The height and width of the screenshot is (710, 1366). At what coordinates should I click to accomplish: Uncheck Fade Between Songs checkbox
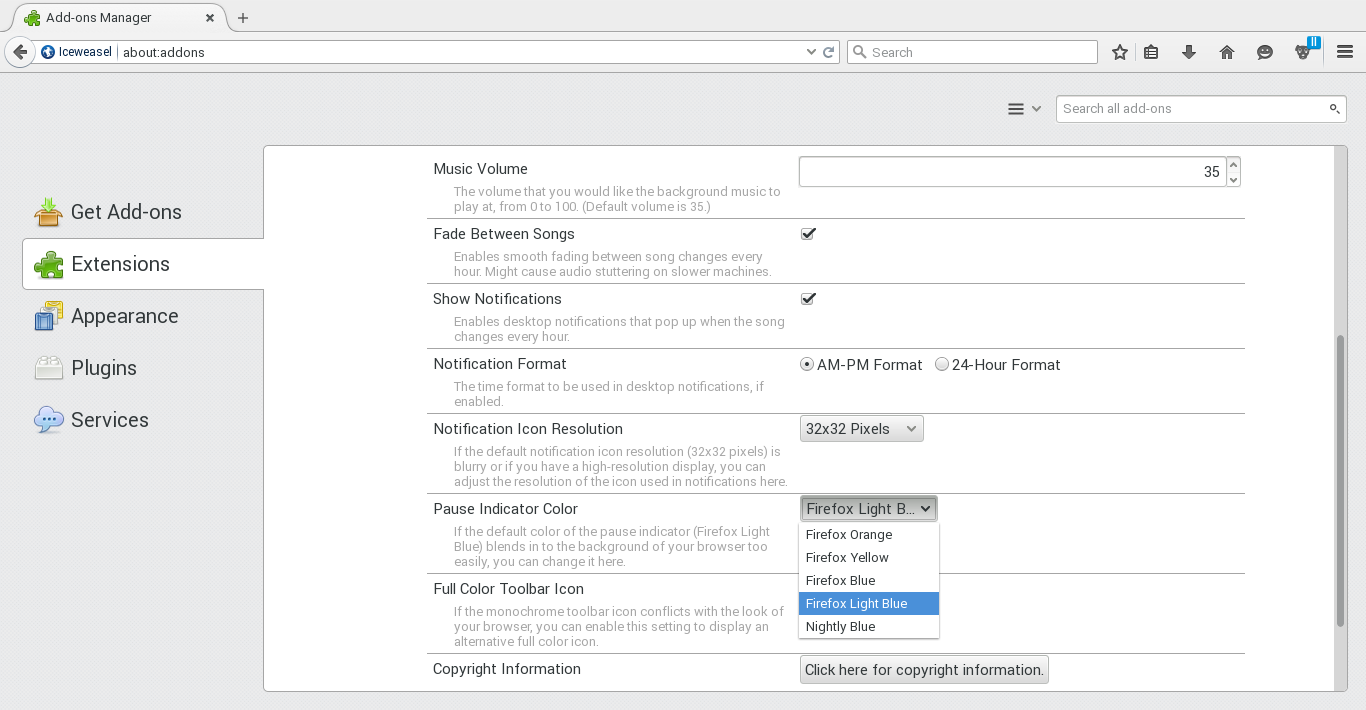tap(808, 234)
